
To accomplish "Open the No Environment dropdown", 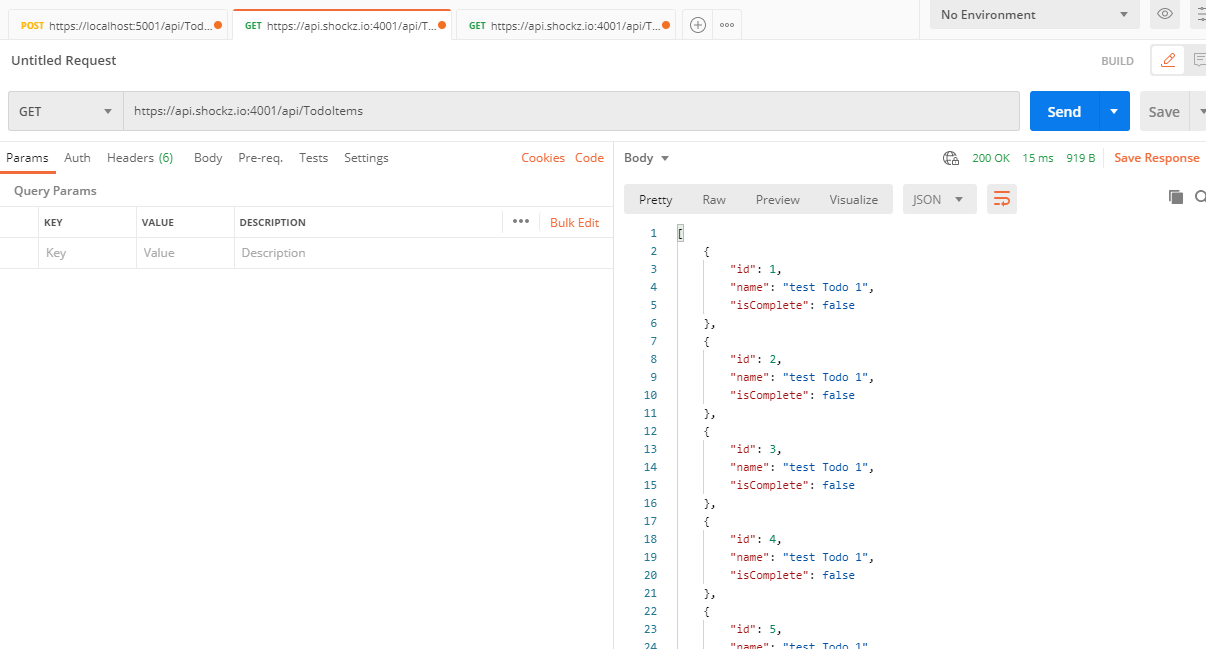I will [1034, 15].
